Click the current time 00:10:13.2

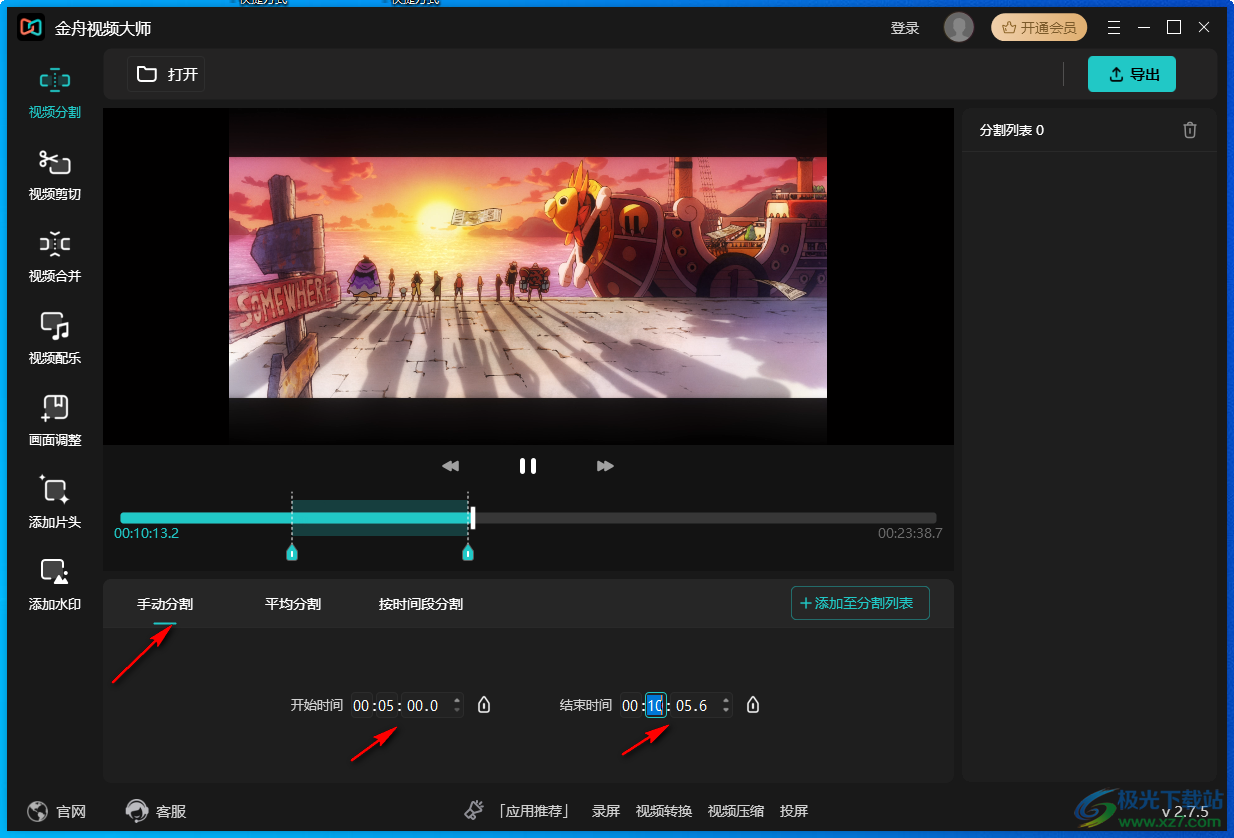point(146,533)
